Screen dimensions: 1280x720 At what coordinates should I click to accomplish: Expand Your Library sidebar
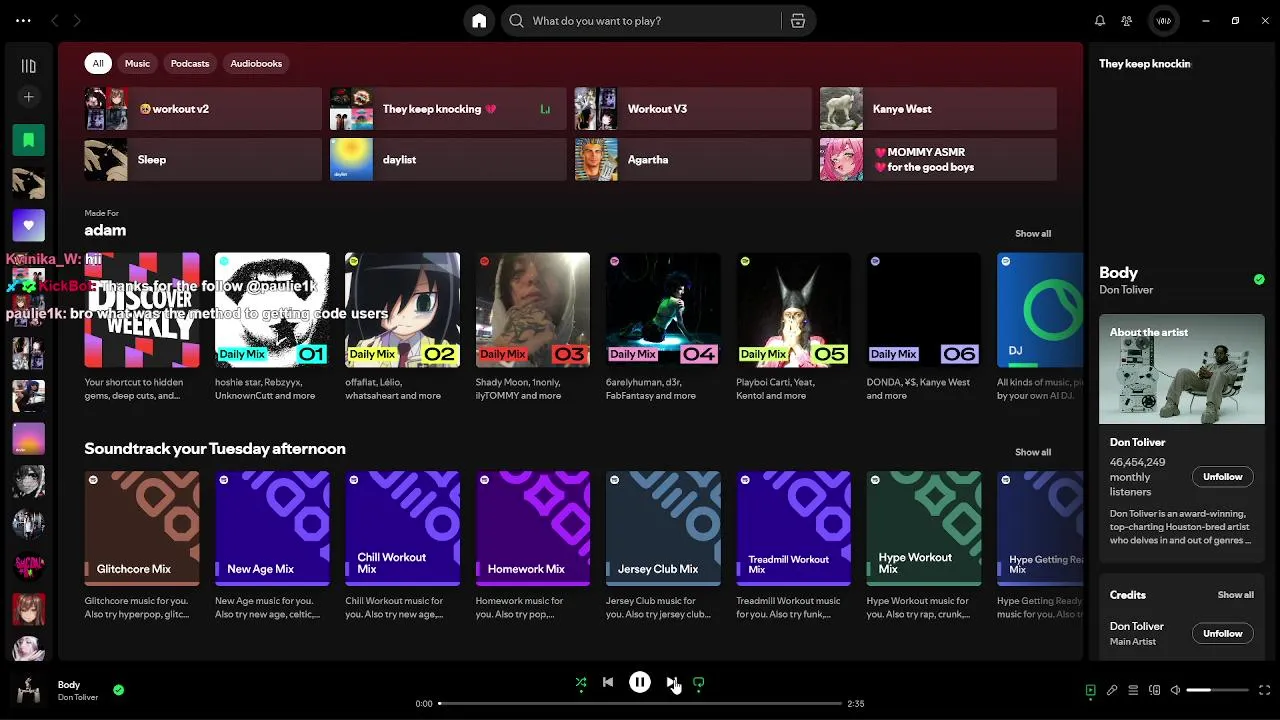pyautogui.click(x=29, y=66)
